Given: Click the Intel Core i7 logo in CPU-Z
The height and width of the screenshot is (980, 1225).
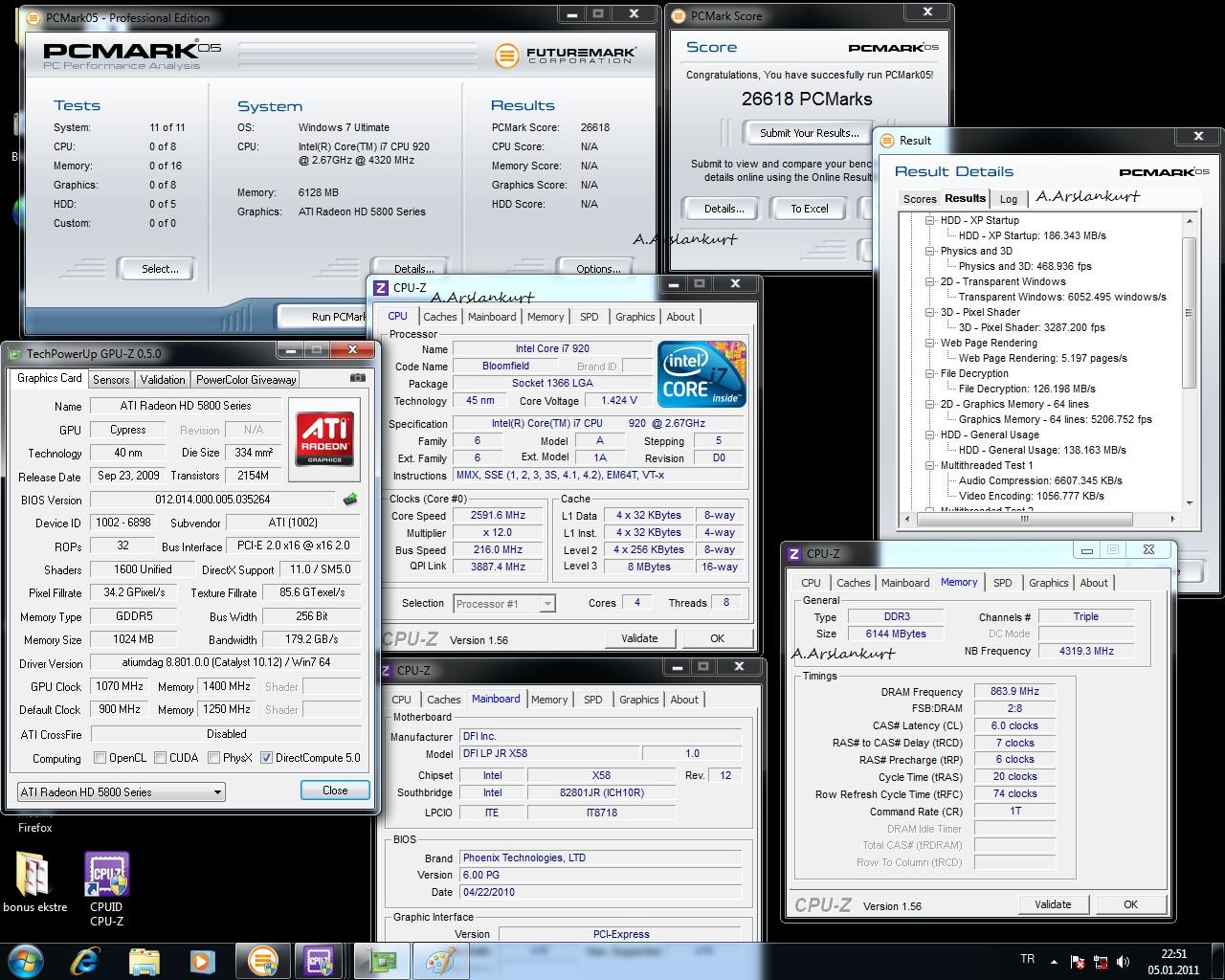Looking at the screenshot, I should click(x=702, y=374).
